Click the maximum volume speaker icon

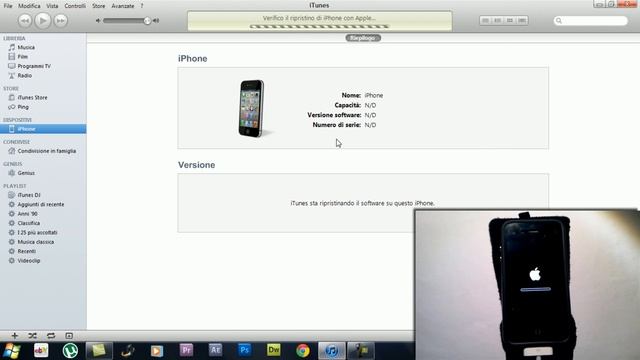(x=156, y=20)
